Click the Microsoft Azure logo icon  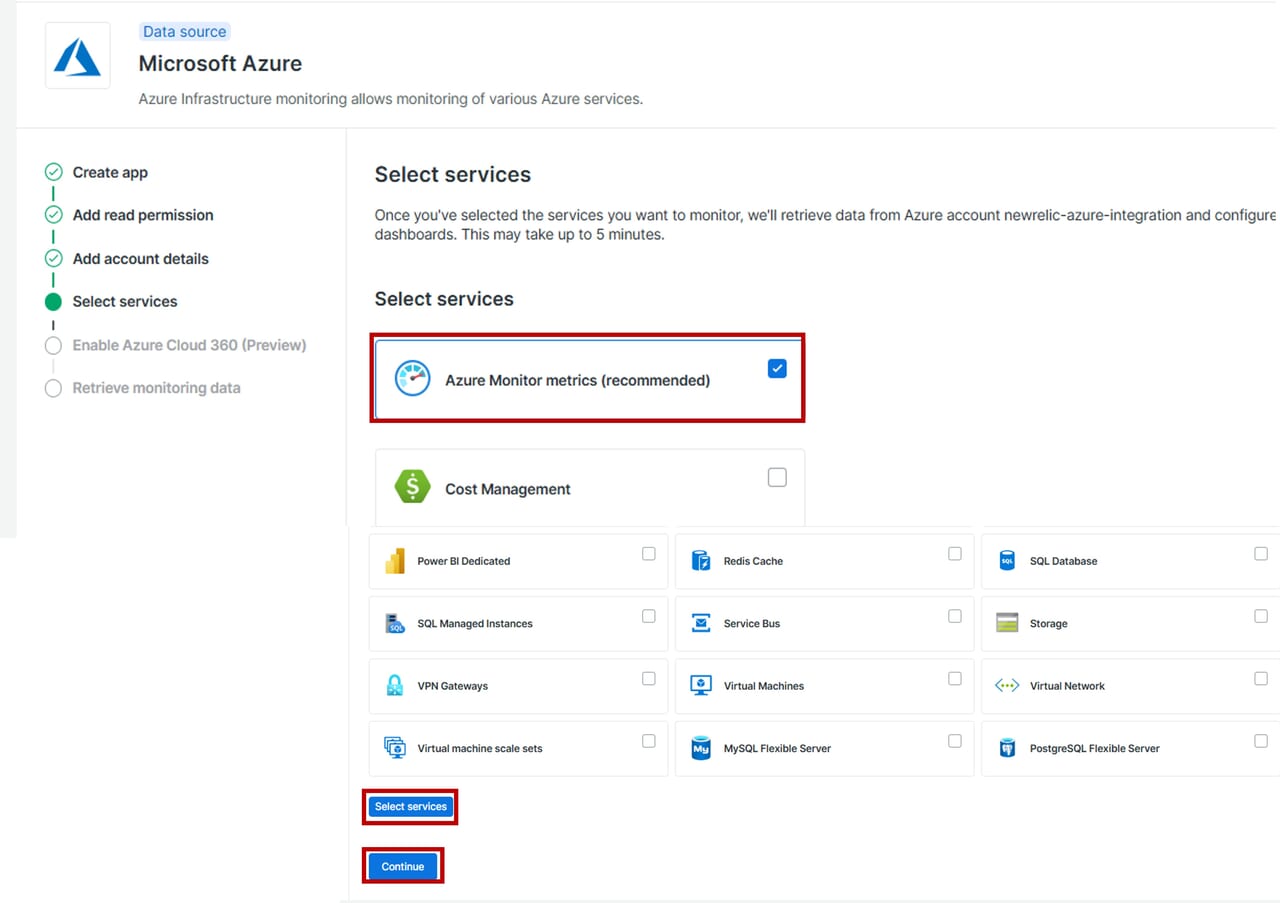[x=77, y=56]
